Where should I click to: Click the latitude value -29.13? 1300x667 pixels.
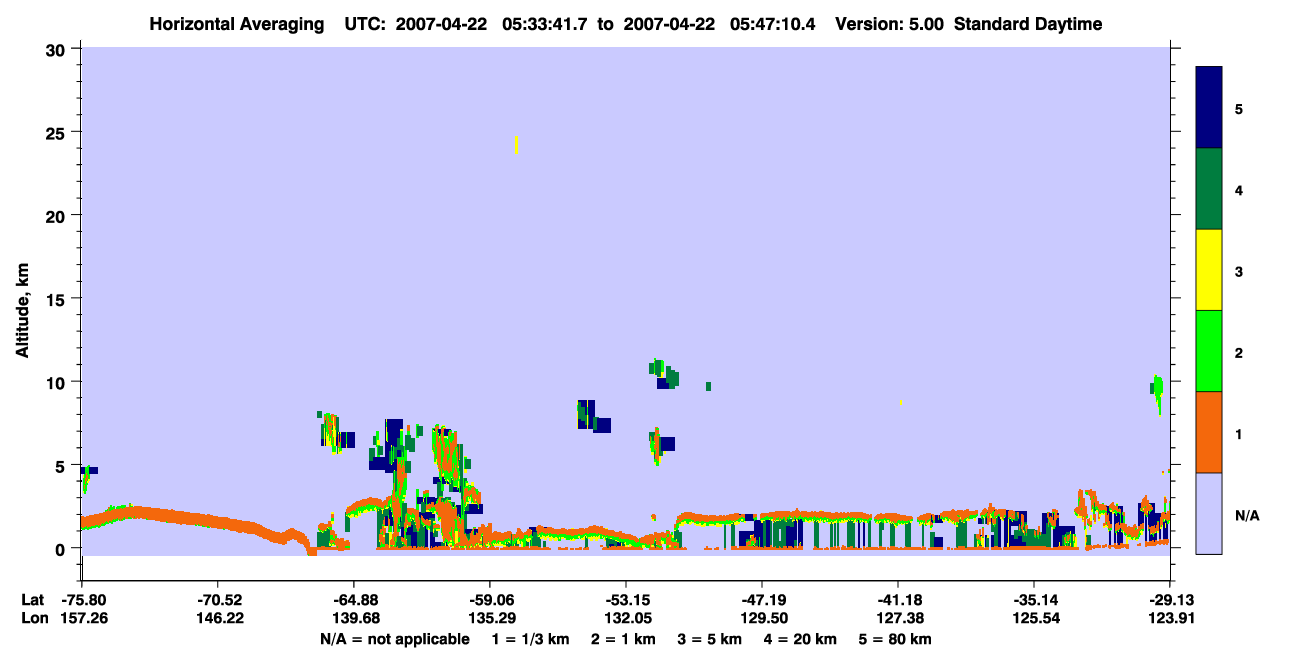(x=1170, y=601)
